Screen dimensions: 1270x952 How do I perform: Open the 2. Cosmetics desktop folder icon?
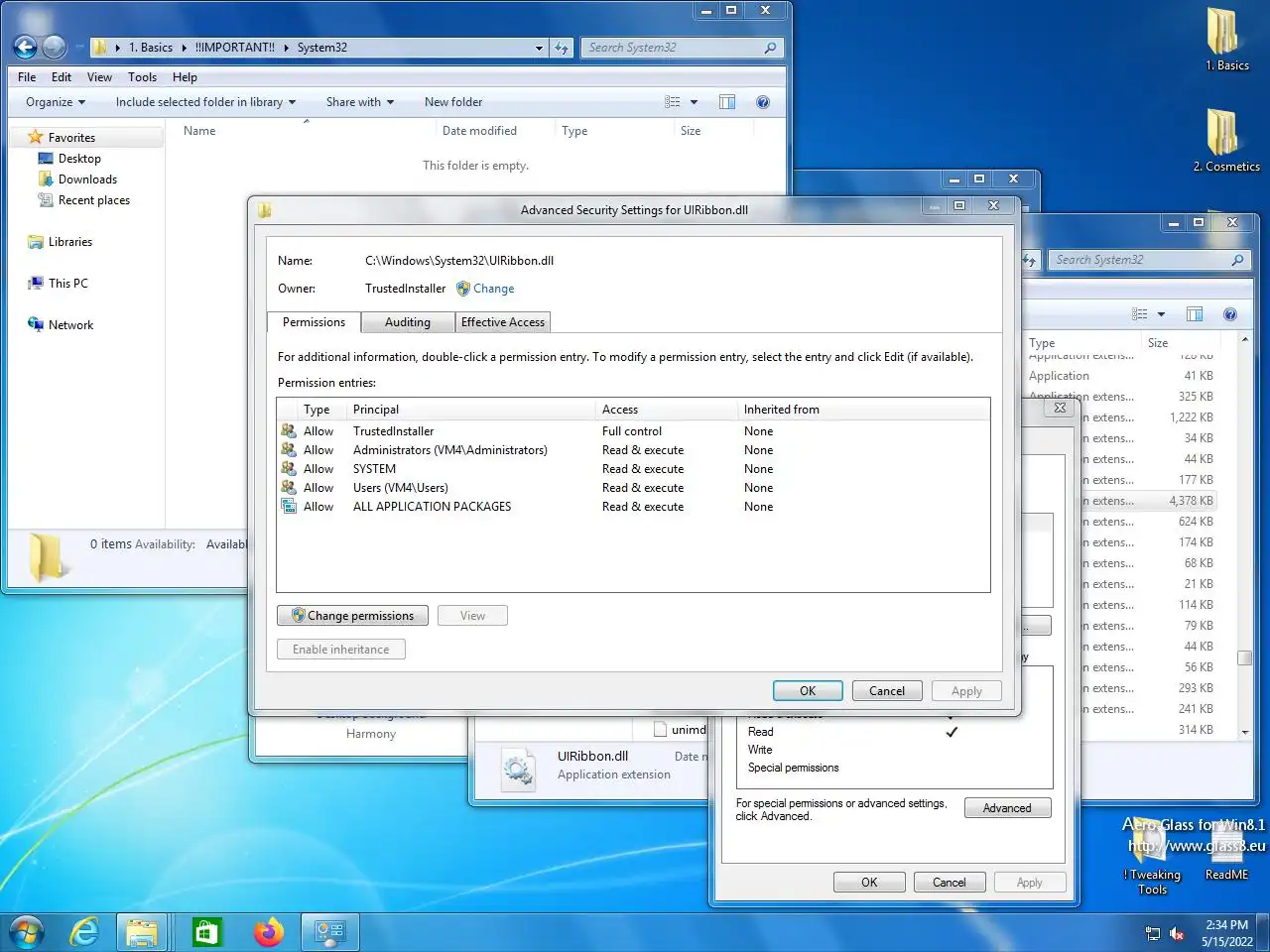coord(1227,140)
